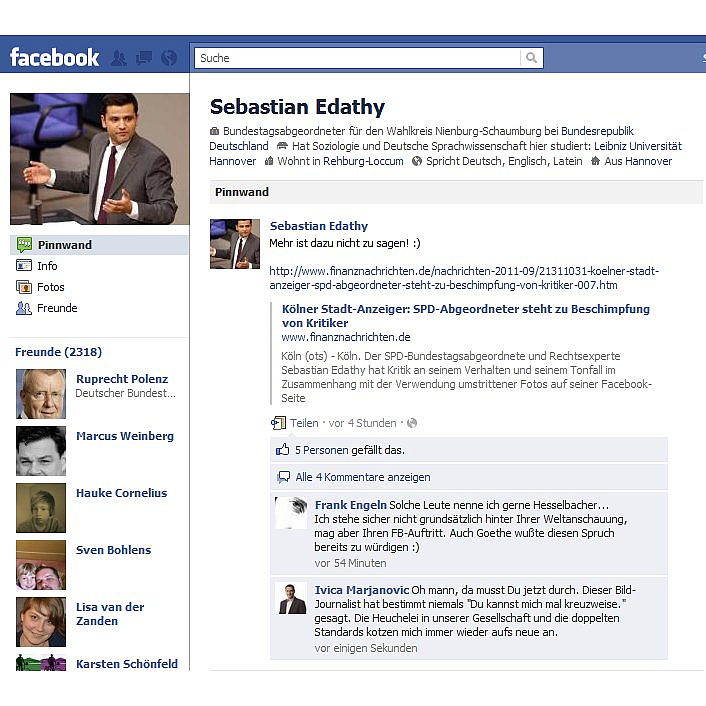Click Leibniz Universität Hannover link
Image resolution: width=706 pixels, height=706 pixels.
[638, 146]
